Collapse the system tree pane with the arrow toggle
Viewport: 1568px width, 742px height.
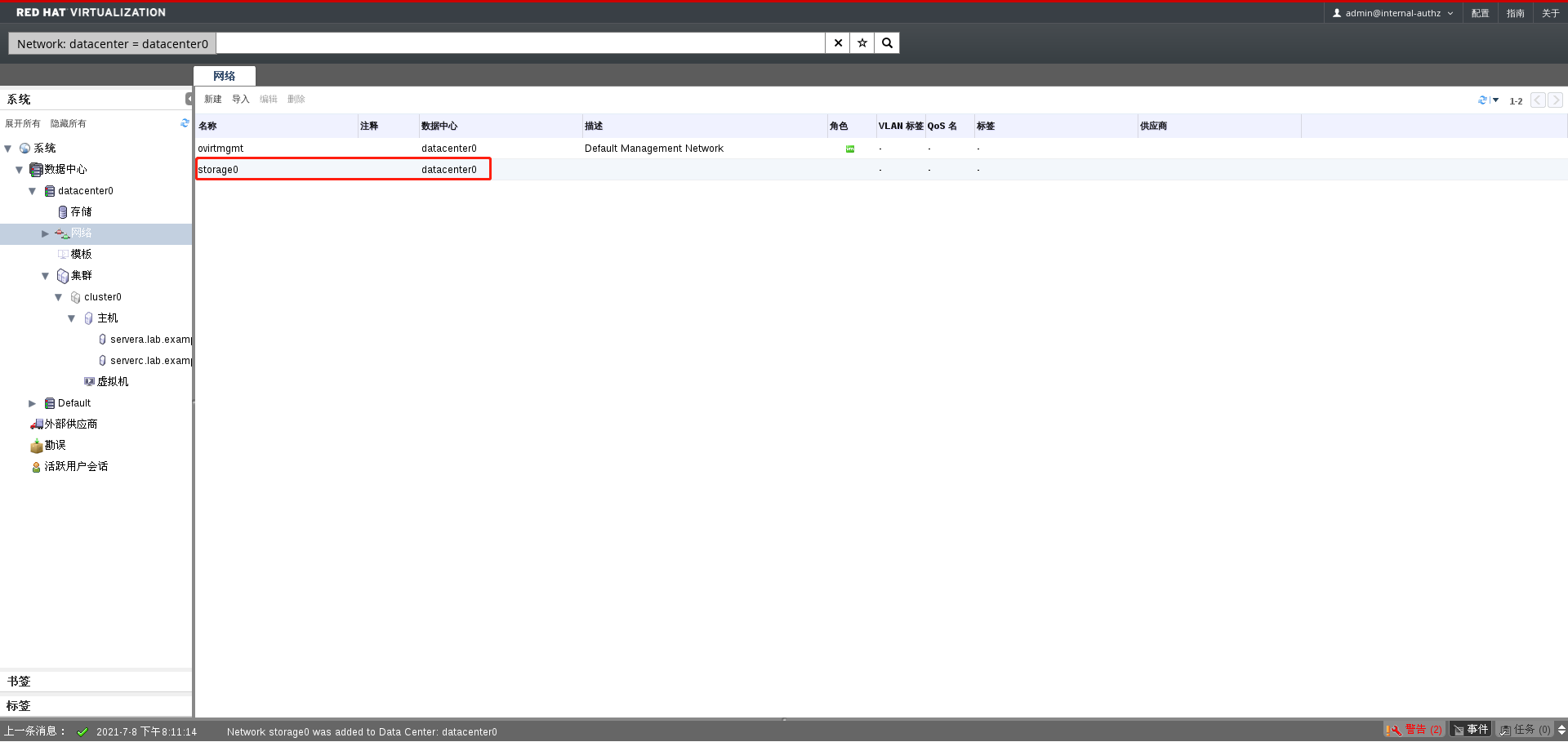coord(190,98)
